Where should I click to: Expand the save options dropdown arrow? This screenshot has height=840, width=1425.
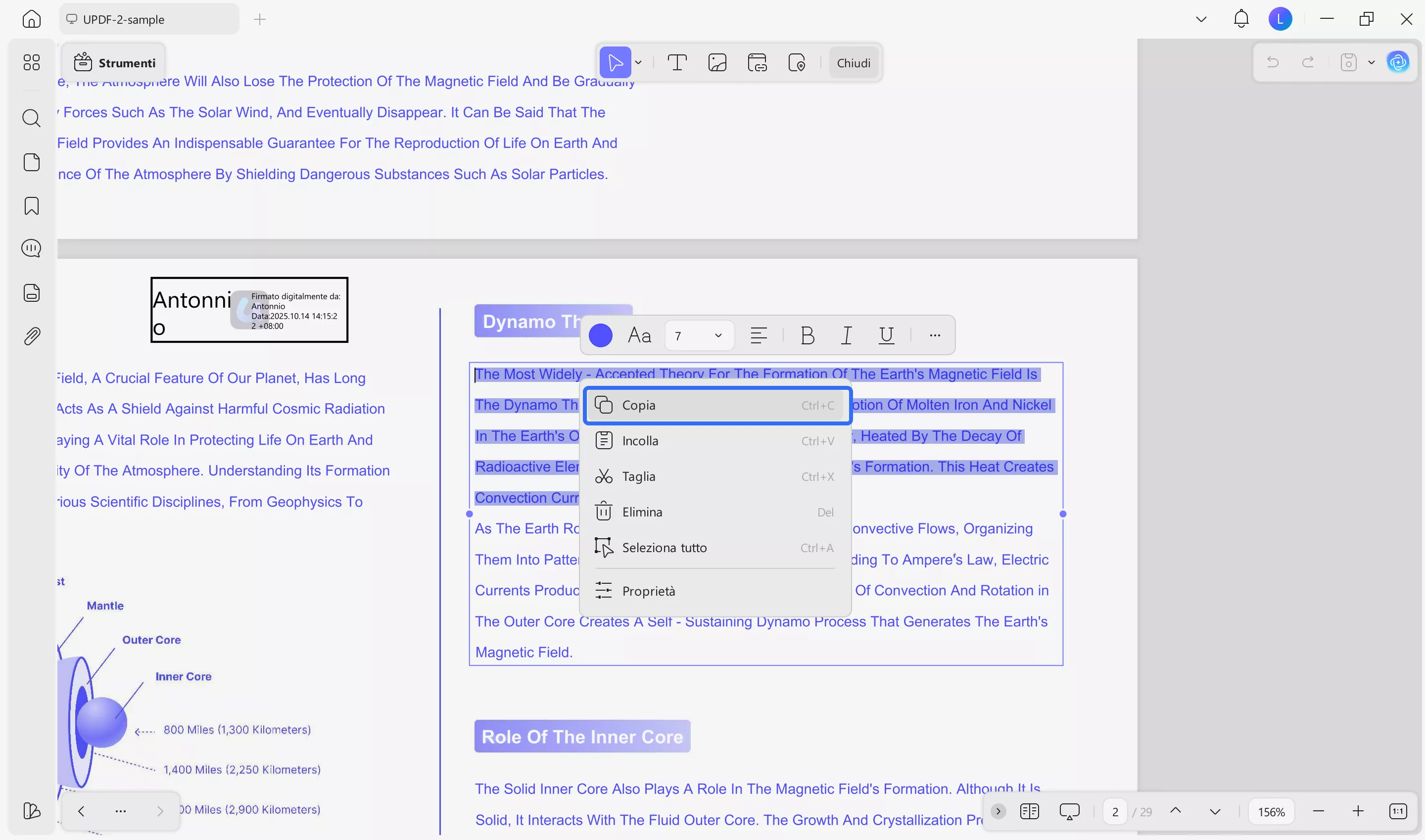point(1371,62)
